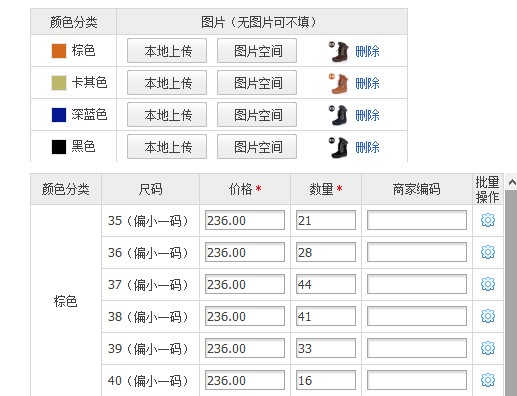Focus the price field for size 35
The width and height of the screenshot is (517, 396).
click(x=245, y=220)
